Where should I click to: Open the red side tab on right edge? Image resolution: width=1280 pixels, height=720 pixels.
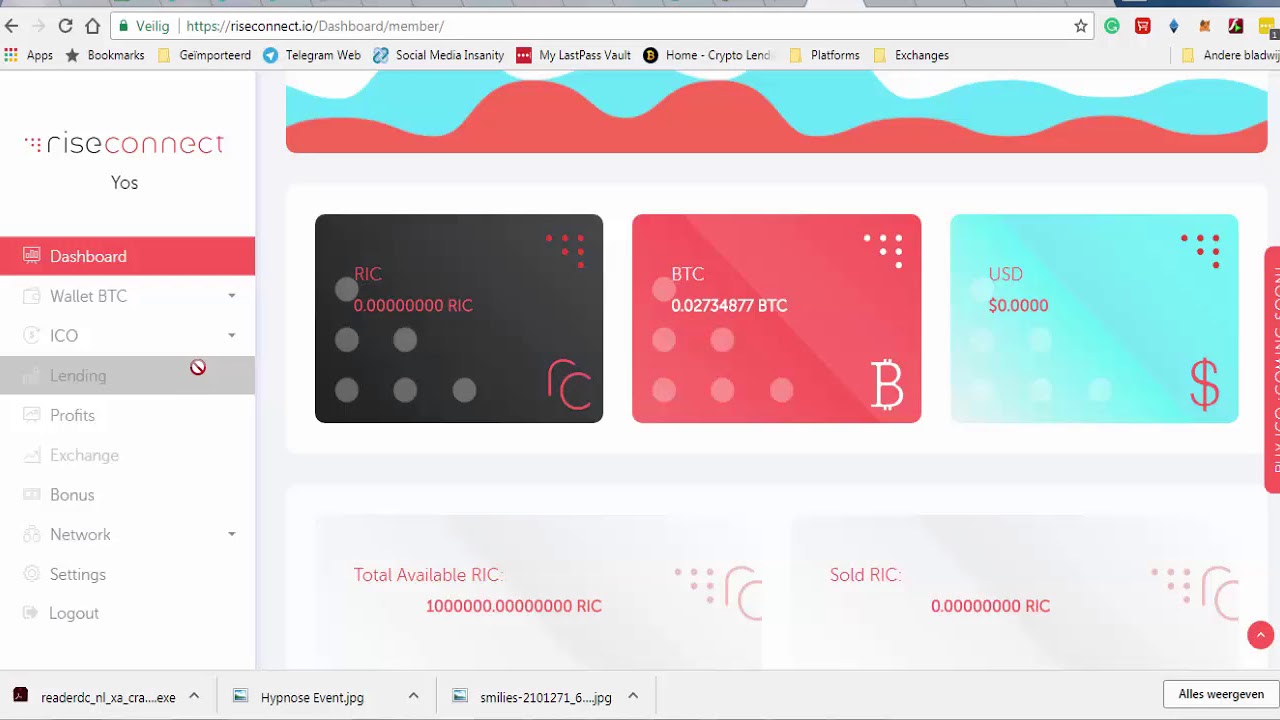point(1272,370)
